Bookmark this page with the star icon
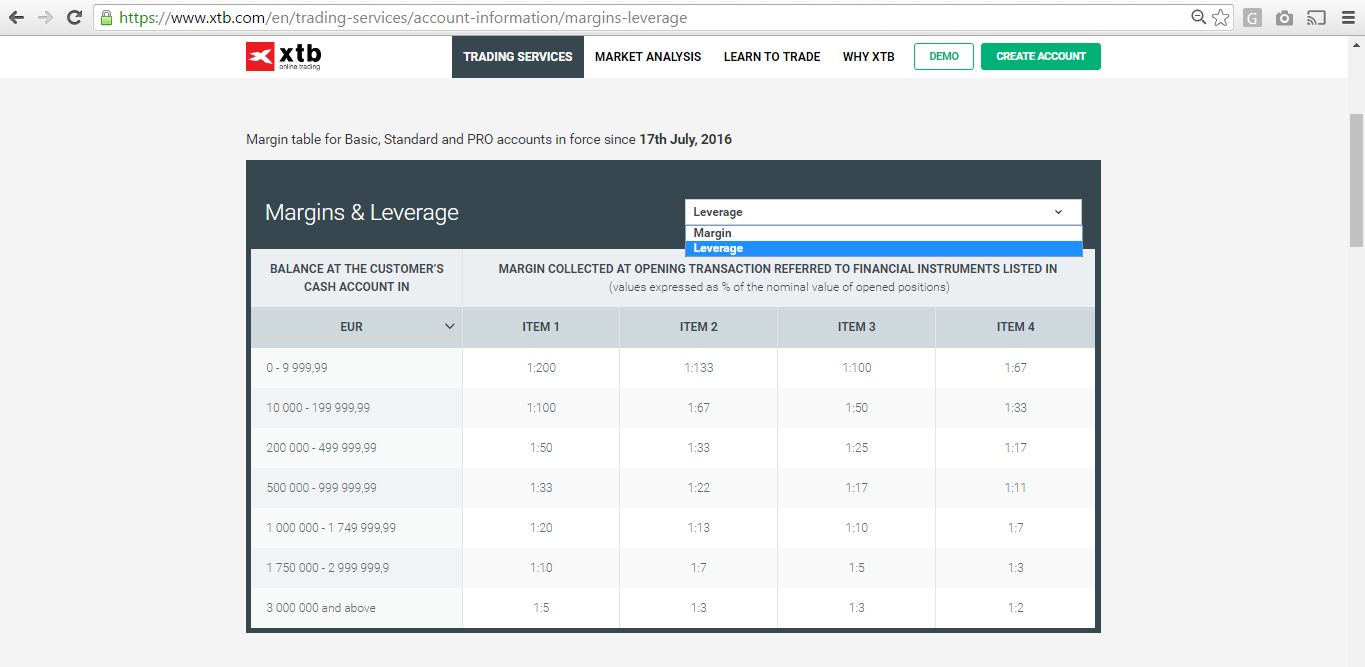Screen dimensions: 1365x667 tap(1220, 18)
